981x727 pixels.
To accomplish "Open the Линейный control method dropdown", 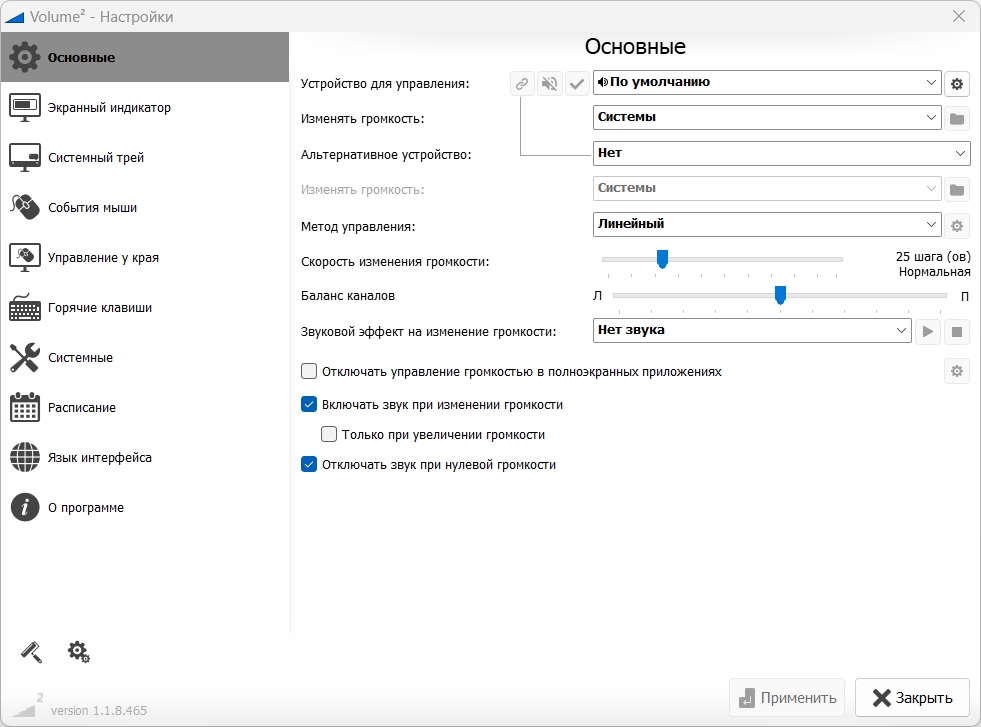I will pos(767,224).
